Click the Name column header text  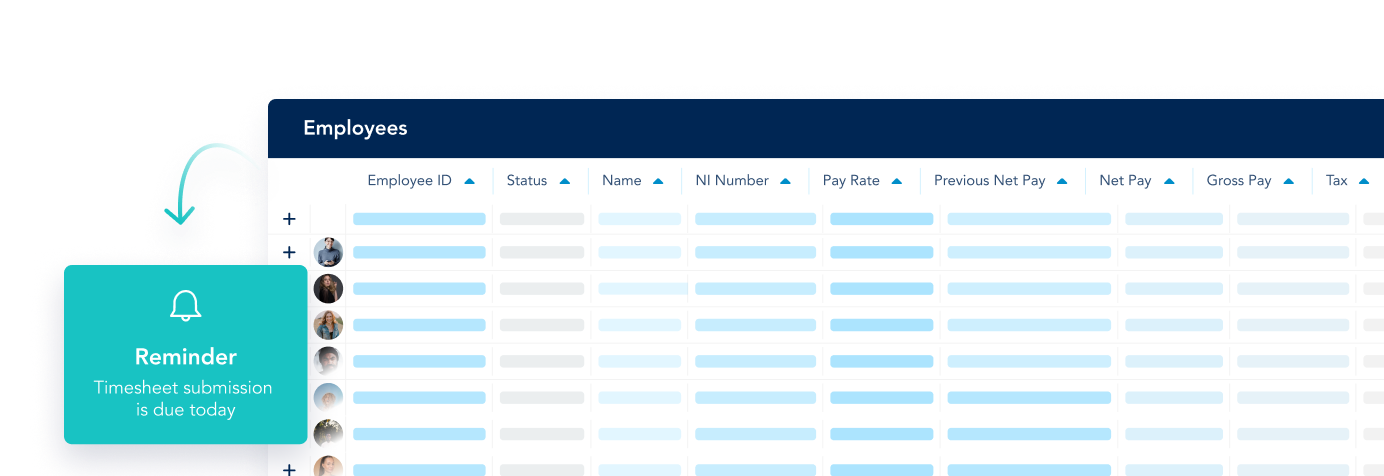click(x=622, y=181)
